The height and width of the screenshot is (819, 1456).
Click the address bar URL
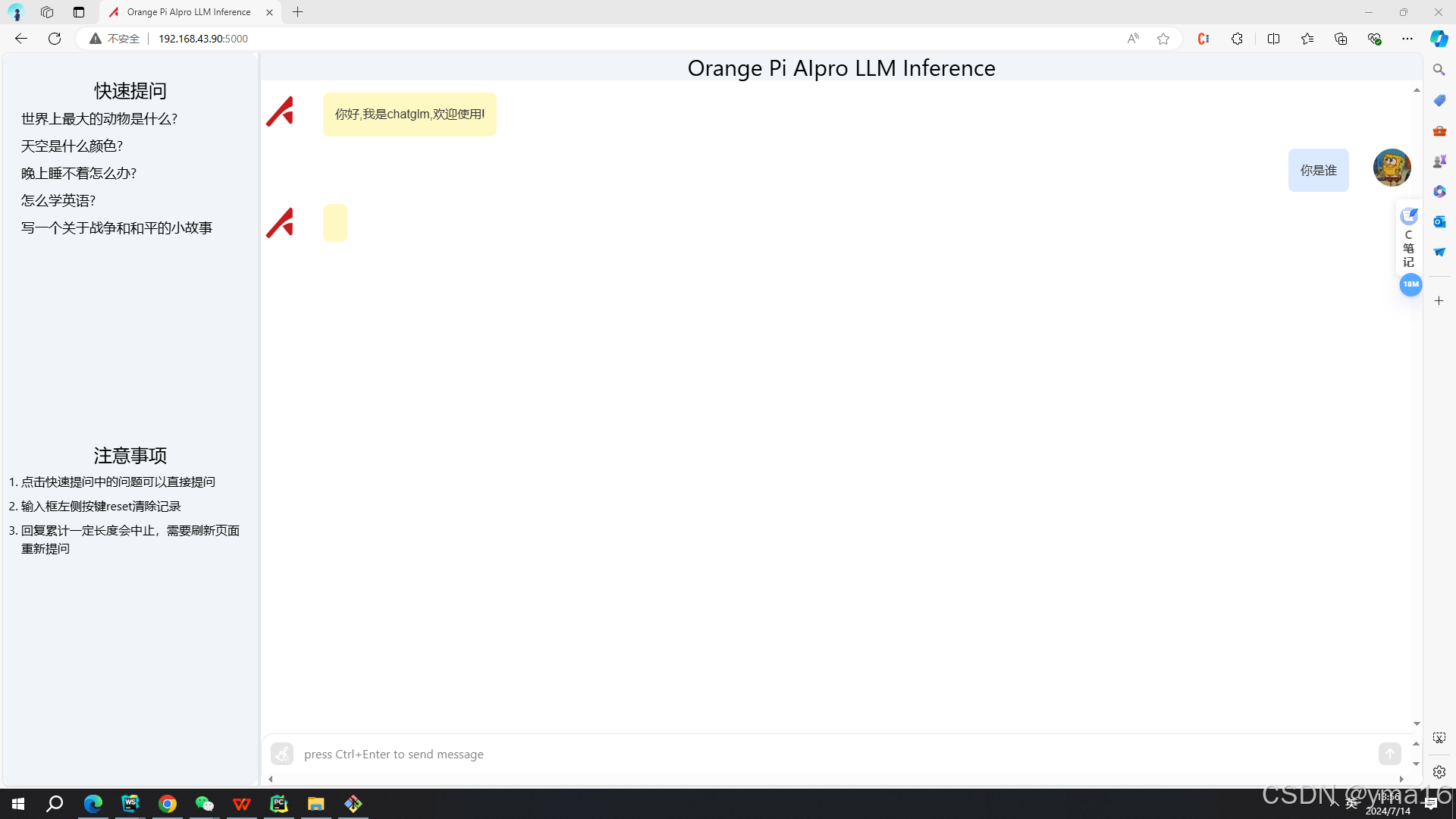203,39
